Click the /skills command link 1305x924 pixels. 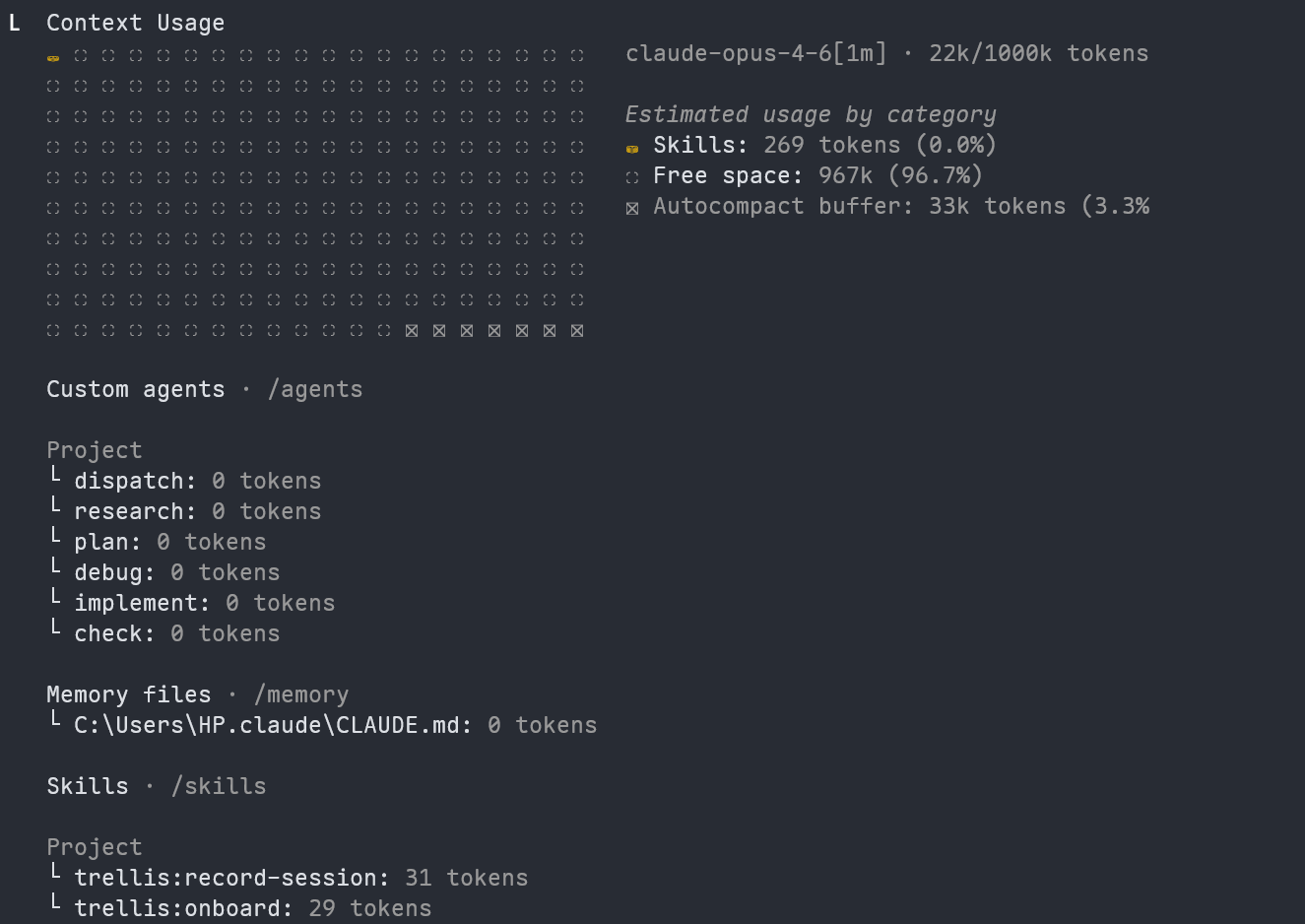coord(219,786)
